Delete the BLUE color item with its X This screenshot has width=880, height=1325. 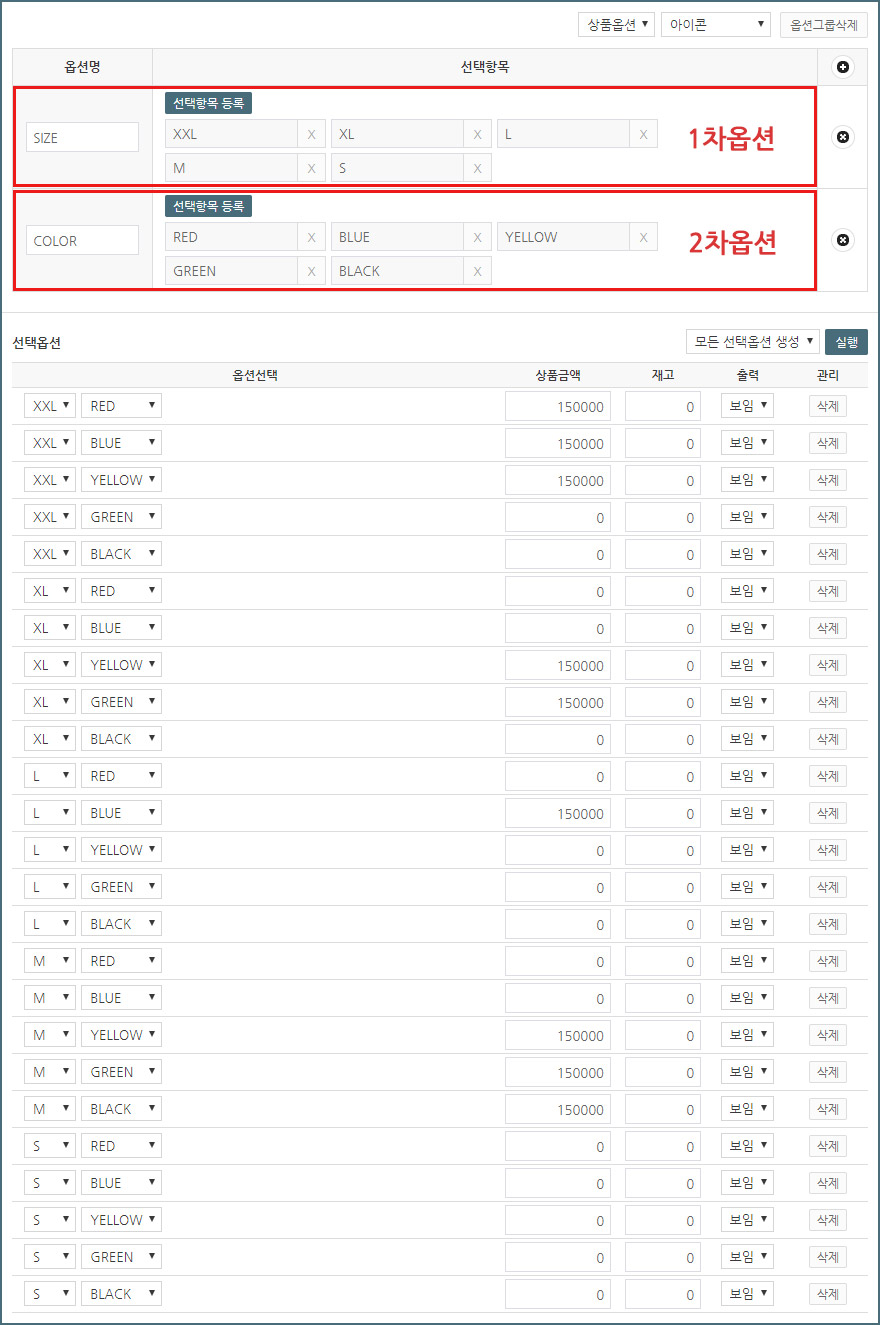pos(477,237)
